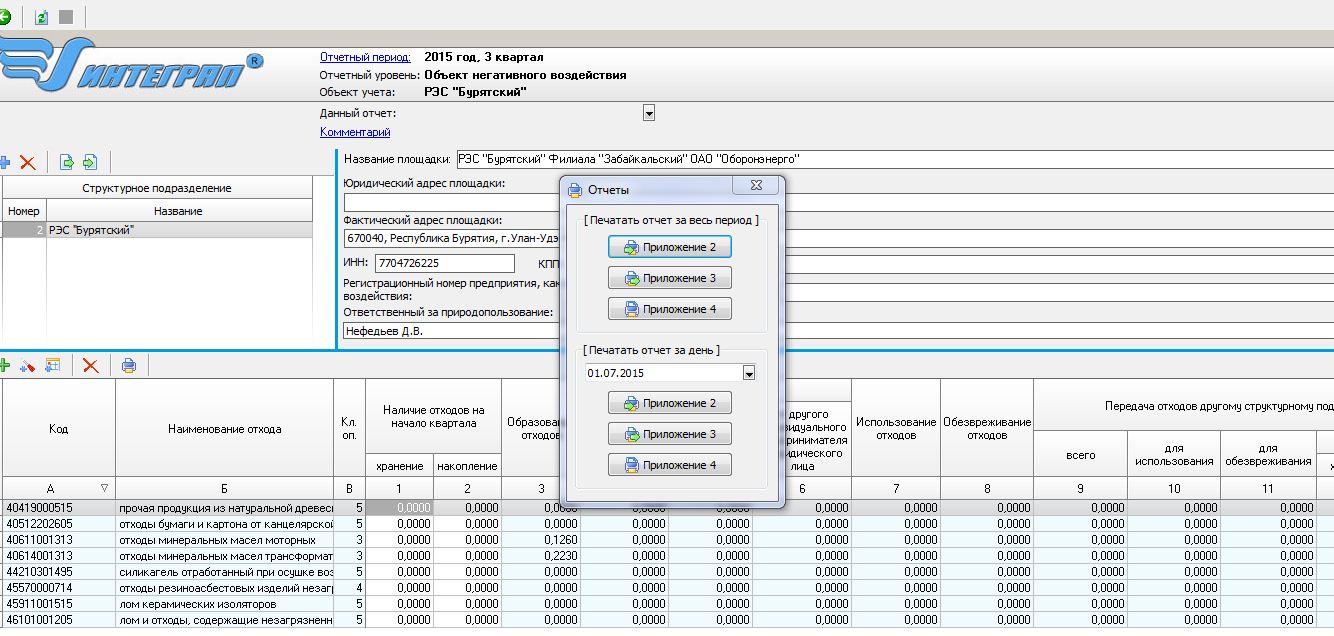This screenshot has height=636, width=1334.
Task: Open the 'Комментарий' link
Action: click(355, 132)
